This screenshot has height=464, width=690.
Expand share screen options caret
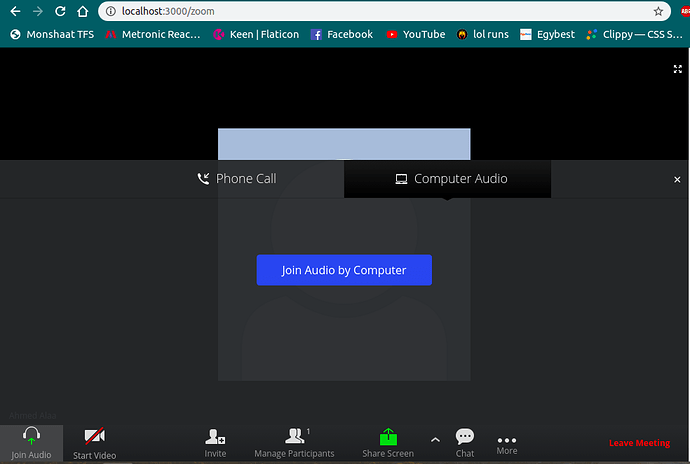point(435,439)
